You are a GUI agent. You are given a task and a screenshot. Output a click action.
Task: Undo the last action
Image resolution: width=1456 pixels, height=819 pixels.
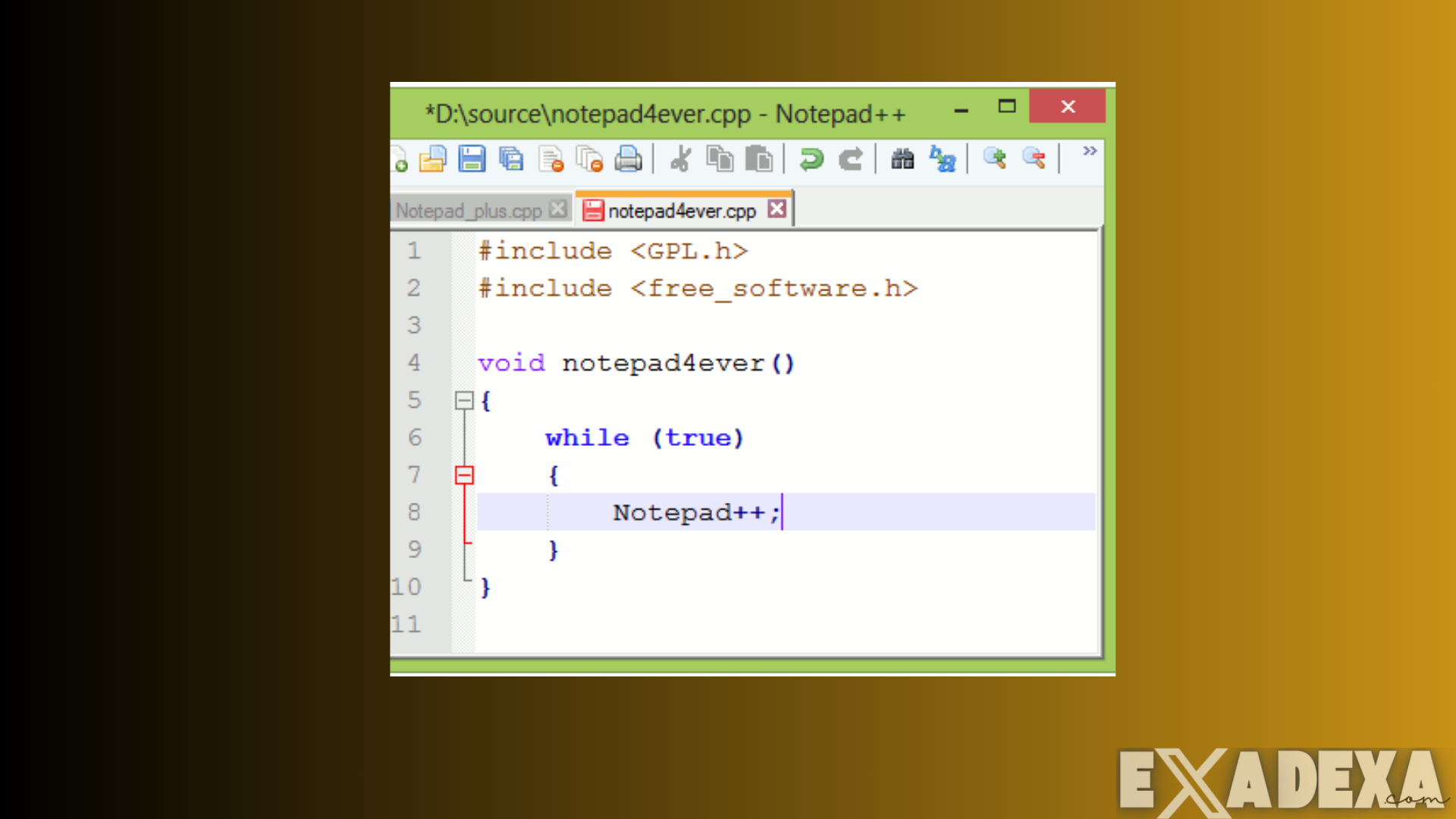[811, 159]
